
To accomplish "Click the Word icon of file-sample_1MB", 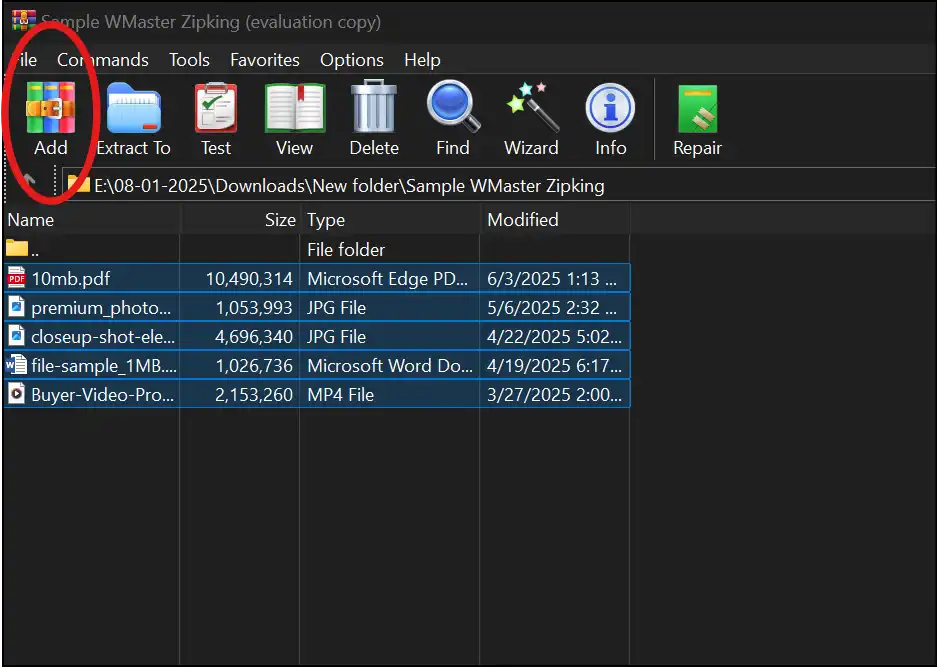I will [16, 365].
